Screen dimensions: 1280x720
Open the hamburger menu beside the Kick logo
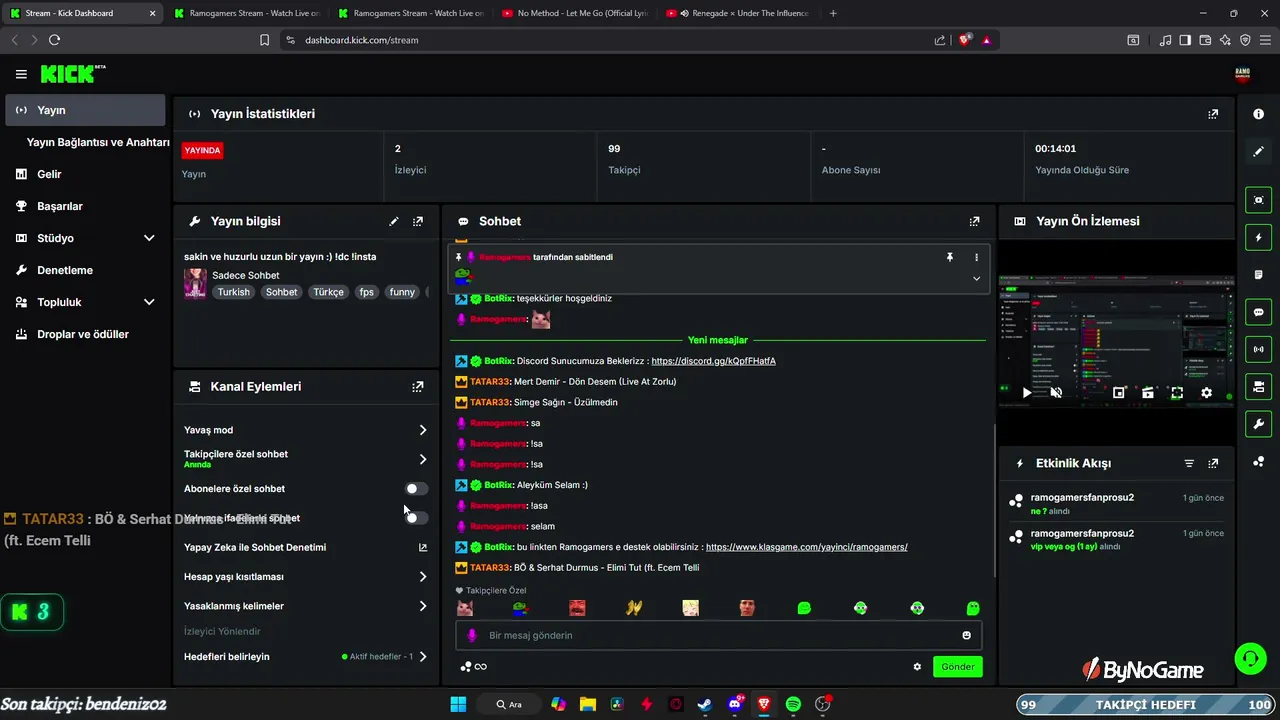(x=21, y=74)
